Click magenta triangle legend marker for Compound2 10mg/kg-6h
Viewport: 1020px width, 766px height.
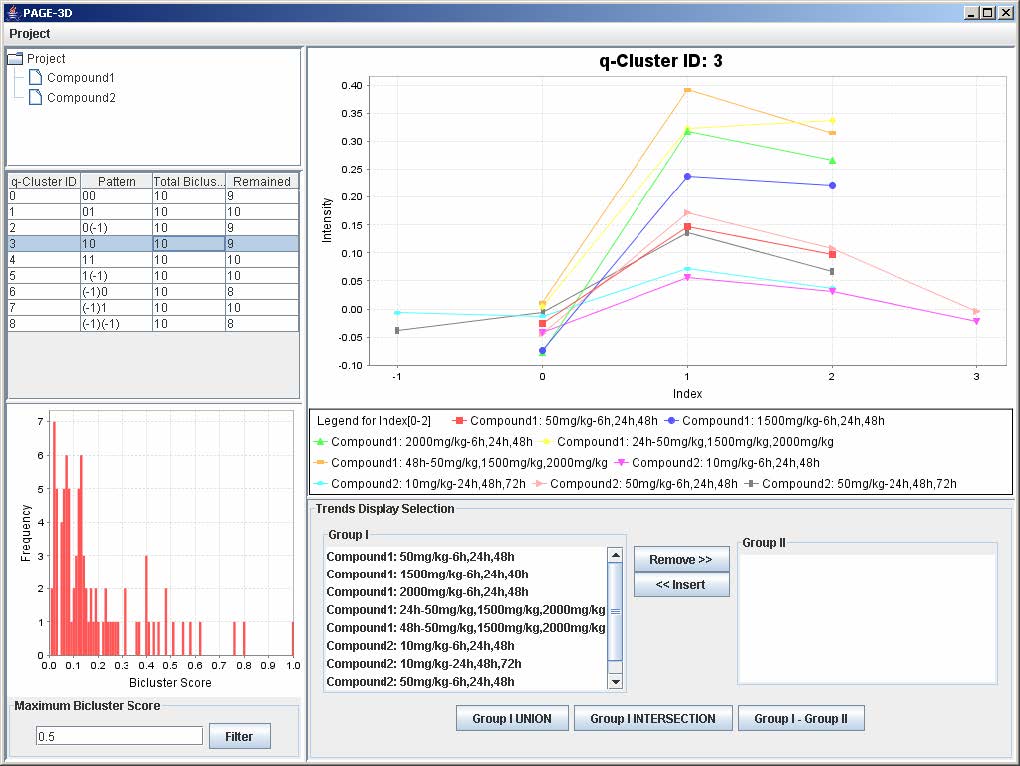click(x=621, y=463)
